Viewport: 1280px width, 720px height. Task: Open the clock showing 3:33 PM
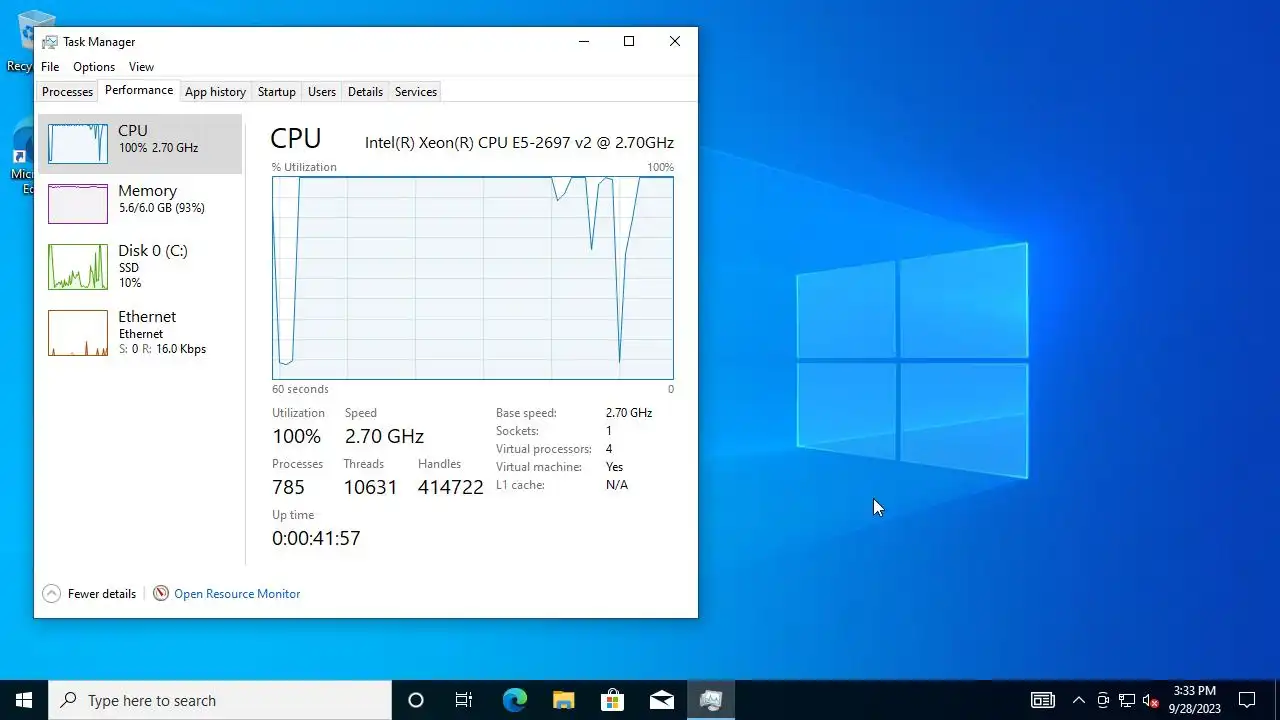point(1195,700)
